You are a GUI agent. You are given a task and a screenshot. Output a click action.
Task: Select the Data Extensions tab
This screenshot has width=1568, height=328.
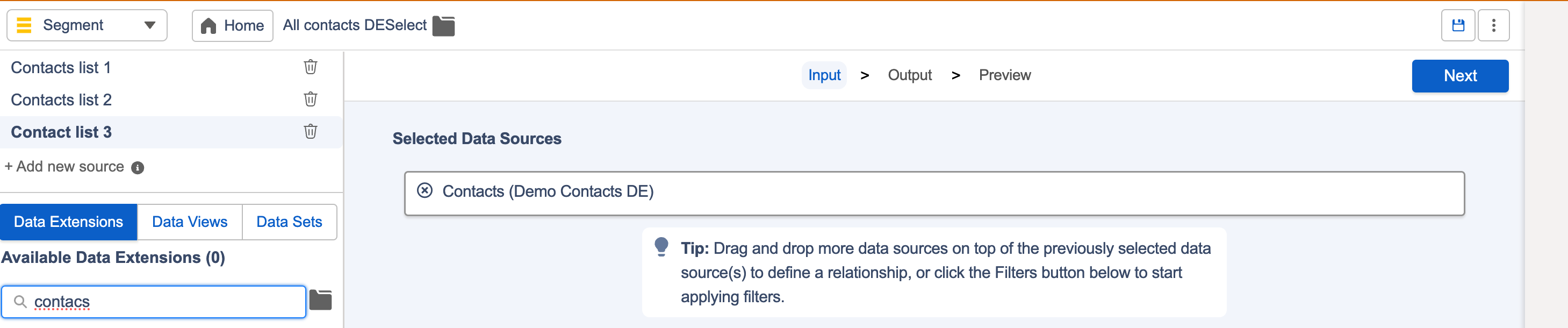pyautogui.click(x=69, y=222)
